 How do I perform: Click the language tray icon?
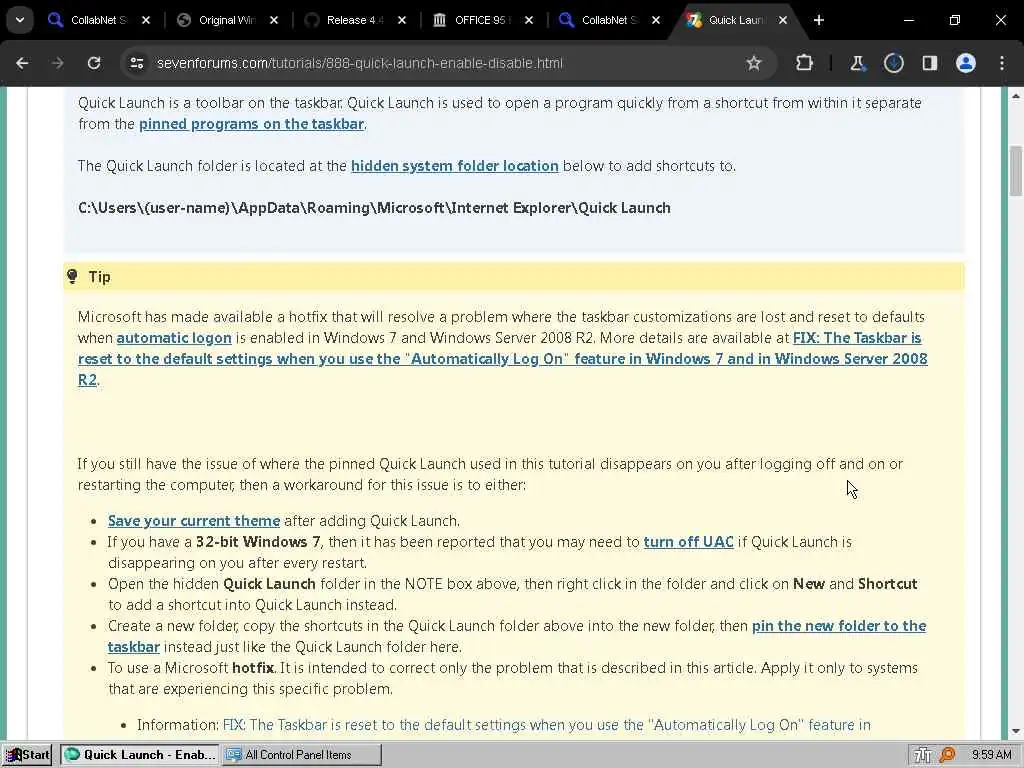pos(923,756)
